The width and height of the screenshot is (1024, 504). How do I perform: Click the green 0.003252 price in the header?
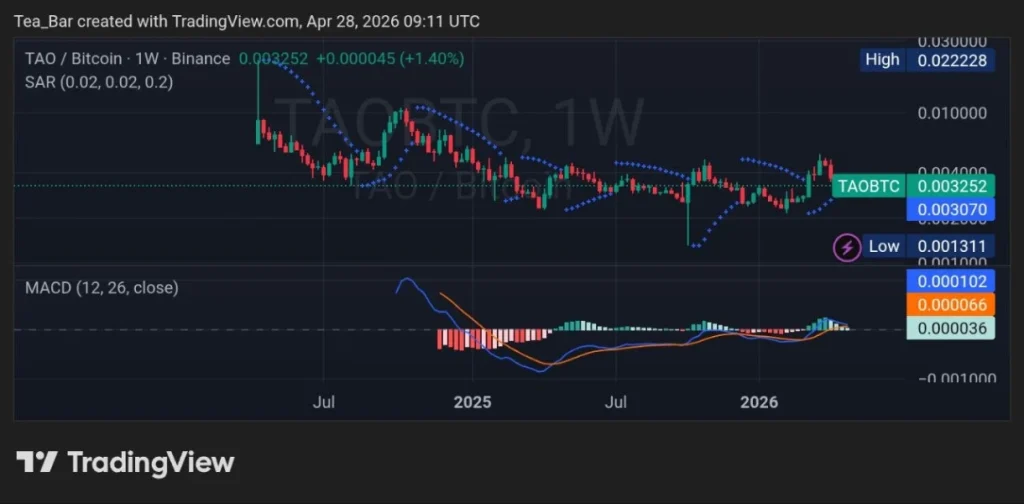tap(273, 59)
